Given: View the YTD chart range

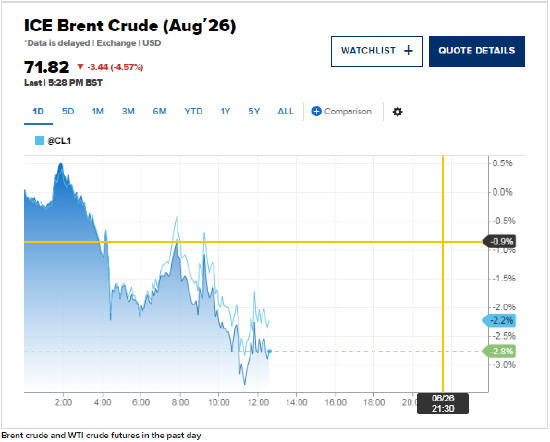Looking at the screenshot, I should point(193,112).
